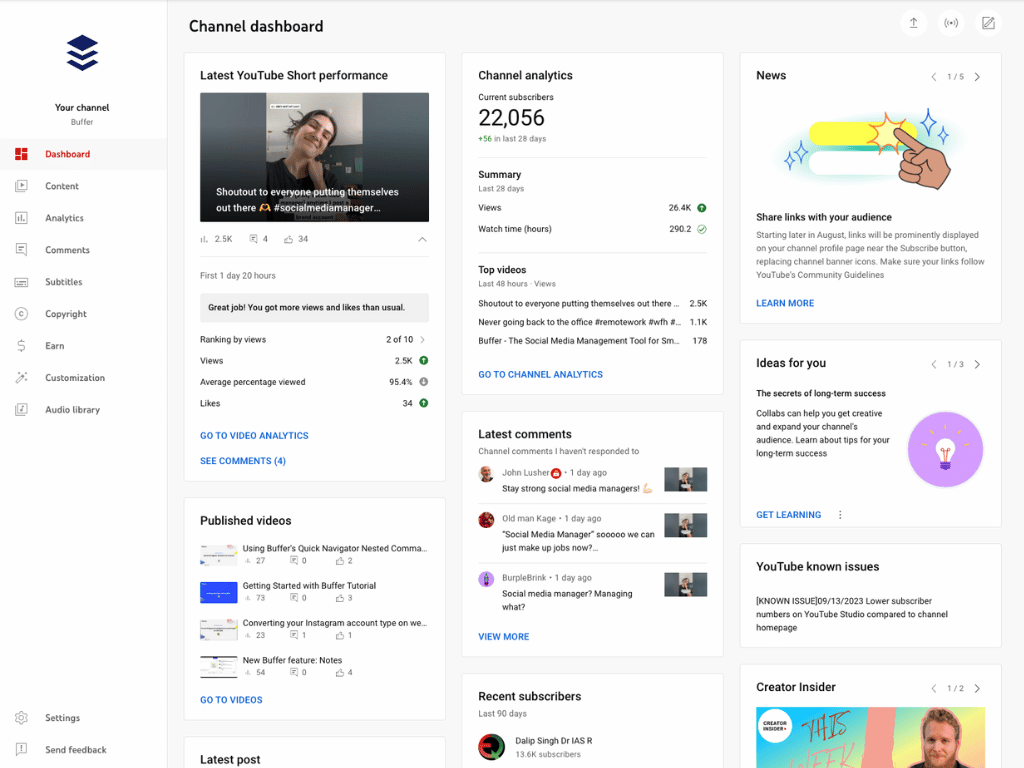Open the Audio library icon

(x=21, y=409)
